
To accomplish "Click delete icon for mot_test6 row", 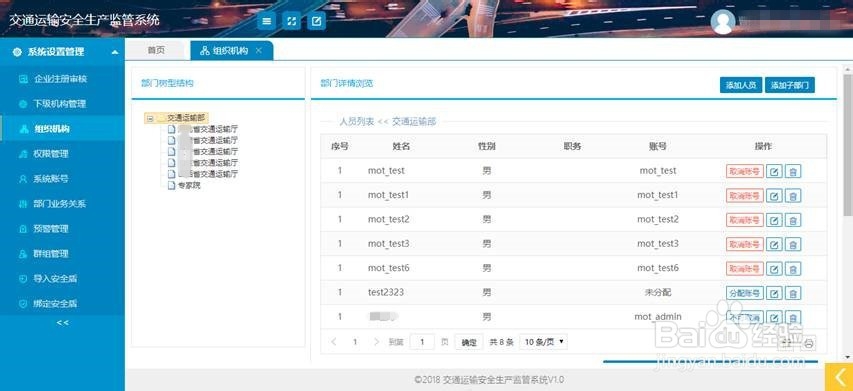I will 793,269.
